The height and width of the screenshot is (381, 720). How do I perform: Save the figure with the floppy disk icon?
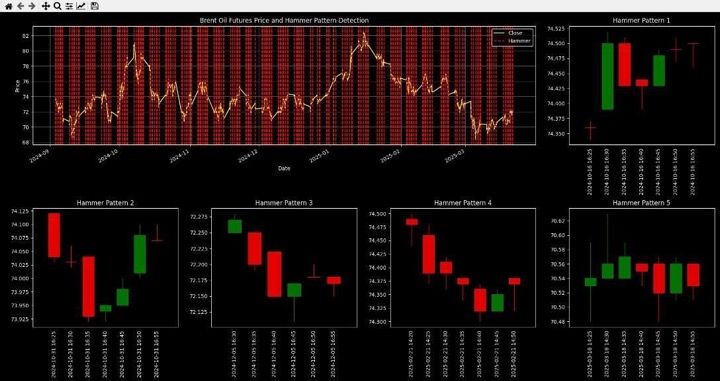pyautogui.click(x=95, y=6)
